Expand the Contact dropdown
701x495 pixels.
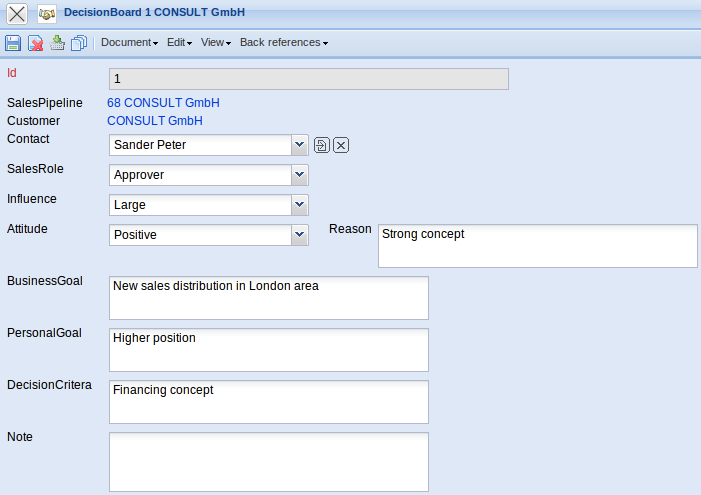coord(299,145)
